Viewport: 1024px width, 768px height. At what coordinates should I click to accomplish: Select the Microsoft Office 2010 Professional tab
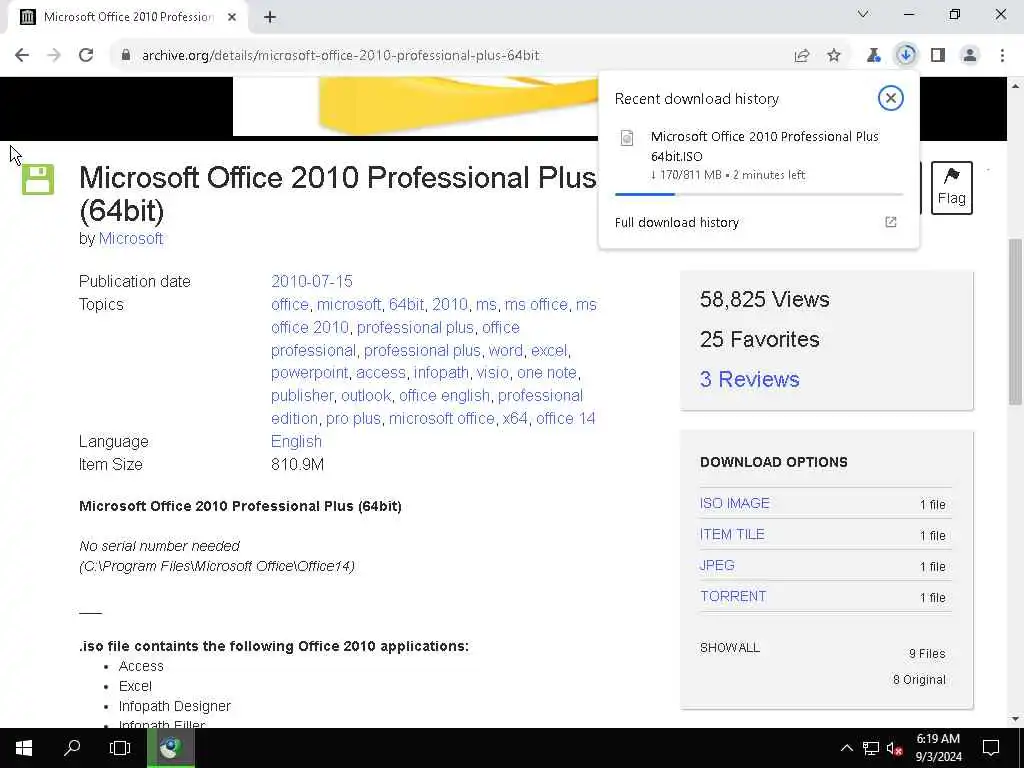tap(129, 18)
